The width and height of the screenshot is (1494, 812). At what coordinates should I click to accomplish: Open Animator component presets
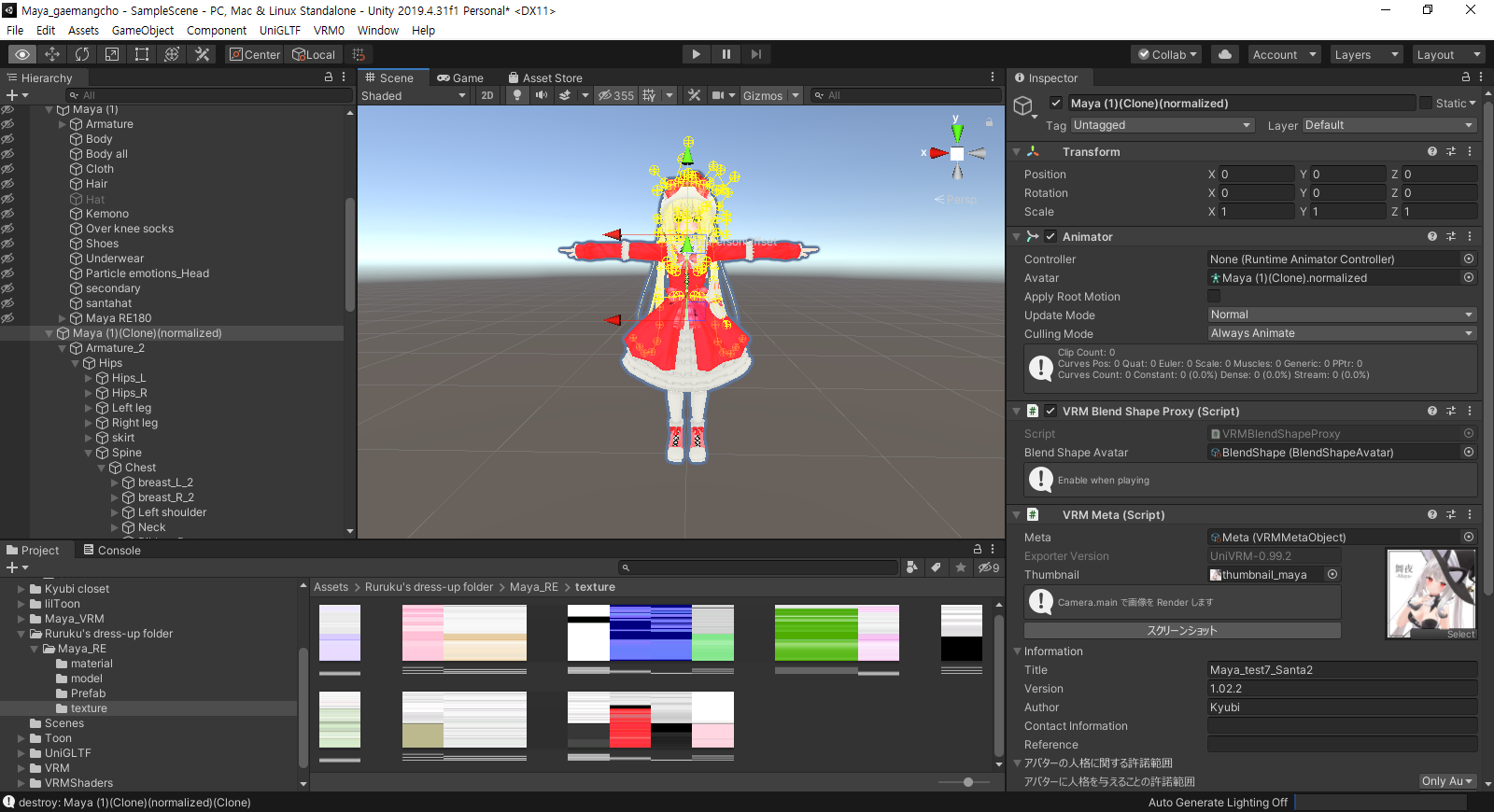[1451, 236]
